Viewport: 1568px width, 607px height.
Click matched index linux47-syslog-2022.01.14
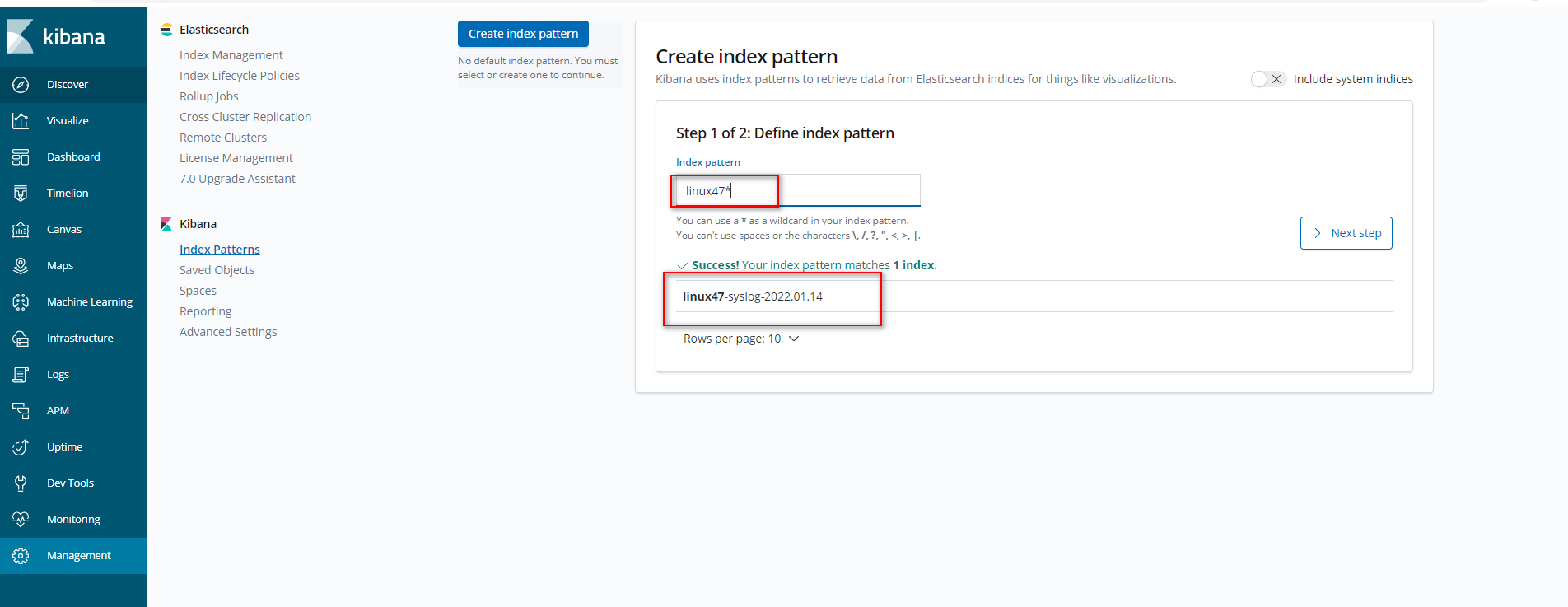[753, 296]
